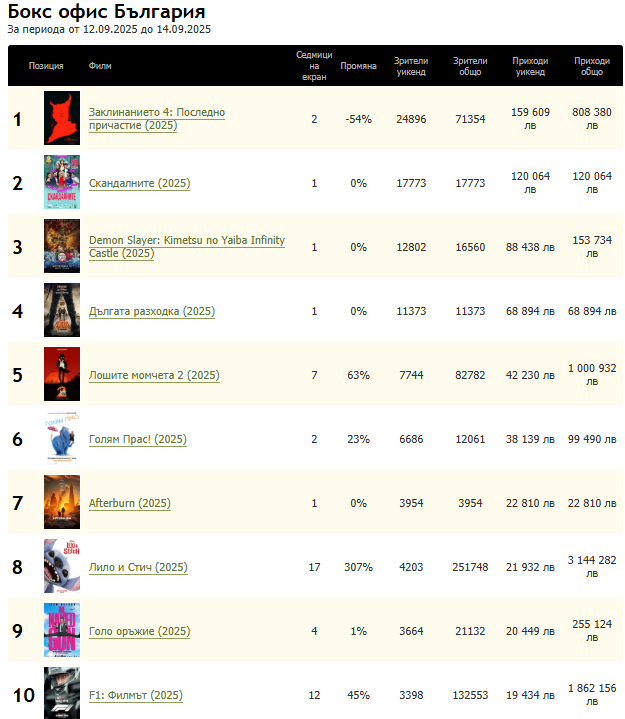Click the Голо оръжие poster image

[61, 631]
